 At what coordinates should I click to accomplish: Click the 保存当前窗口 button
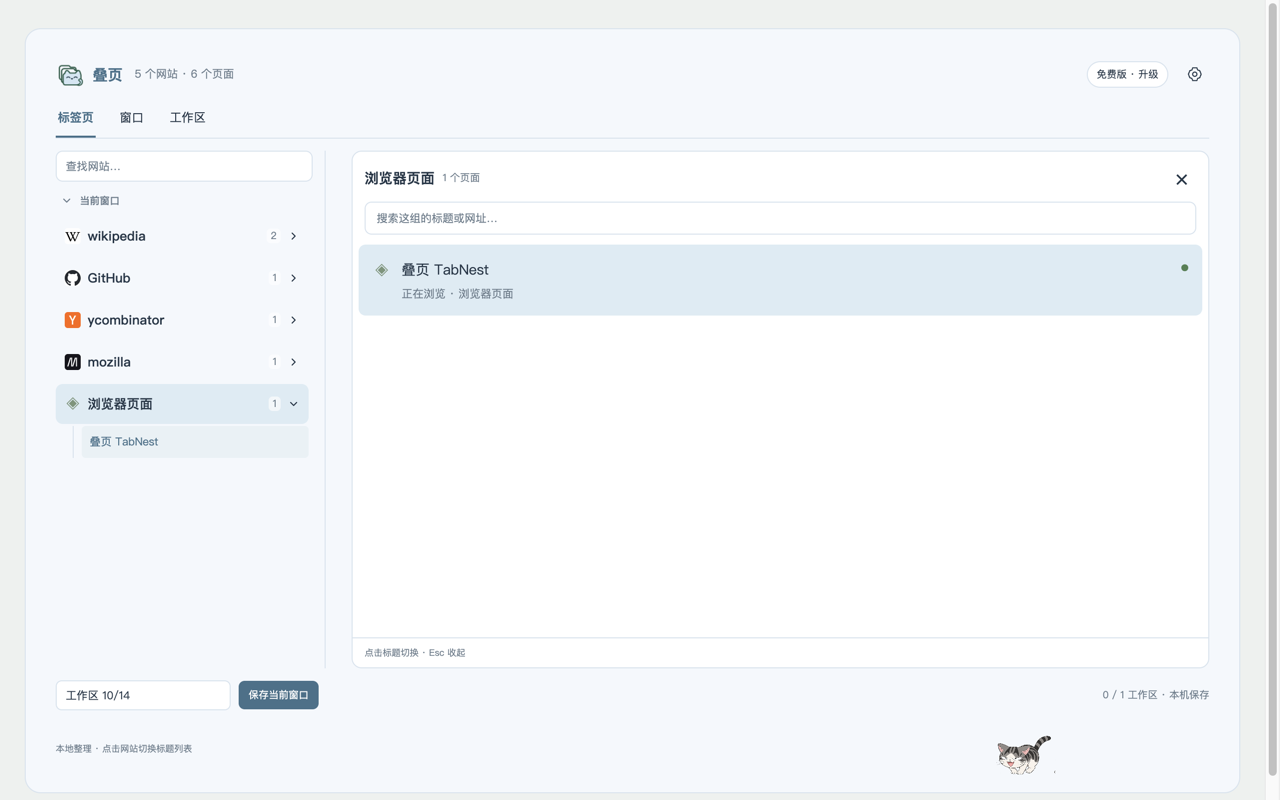click(278, 695)
